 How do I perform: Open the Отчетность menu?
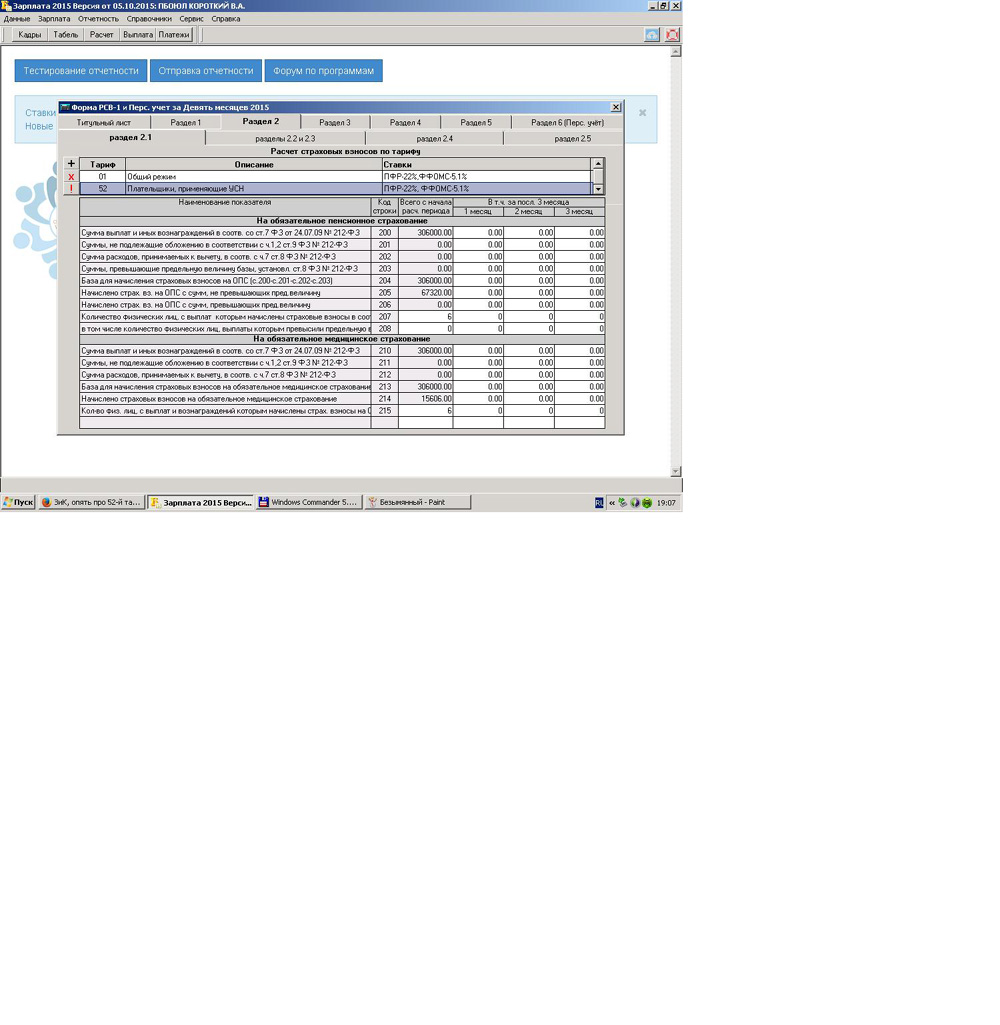coord(98,19)
